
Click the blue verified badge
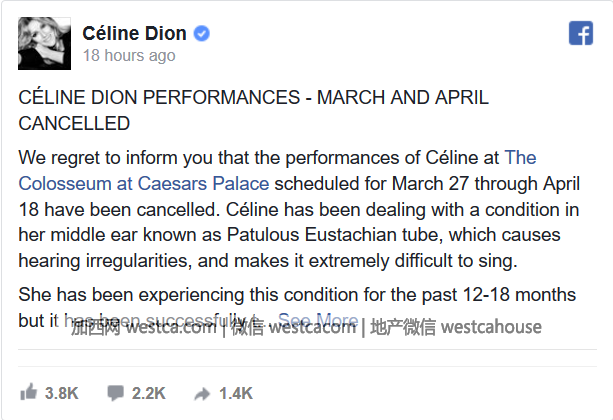[x=202, y=33]
